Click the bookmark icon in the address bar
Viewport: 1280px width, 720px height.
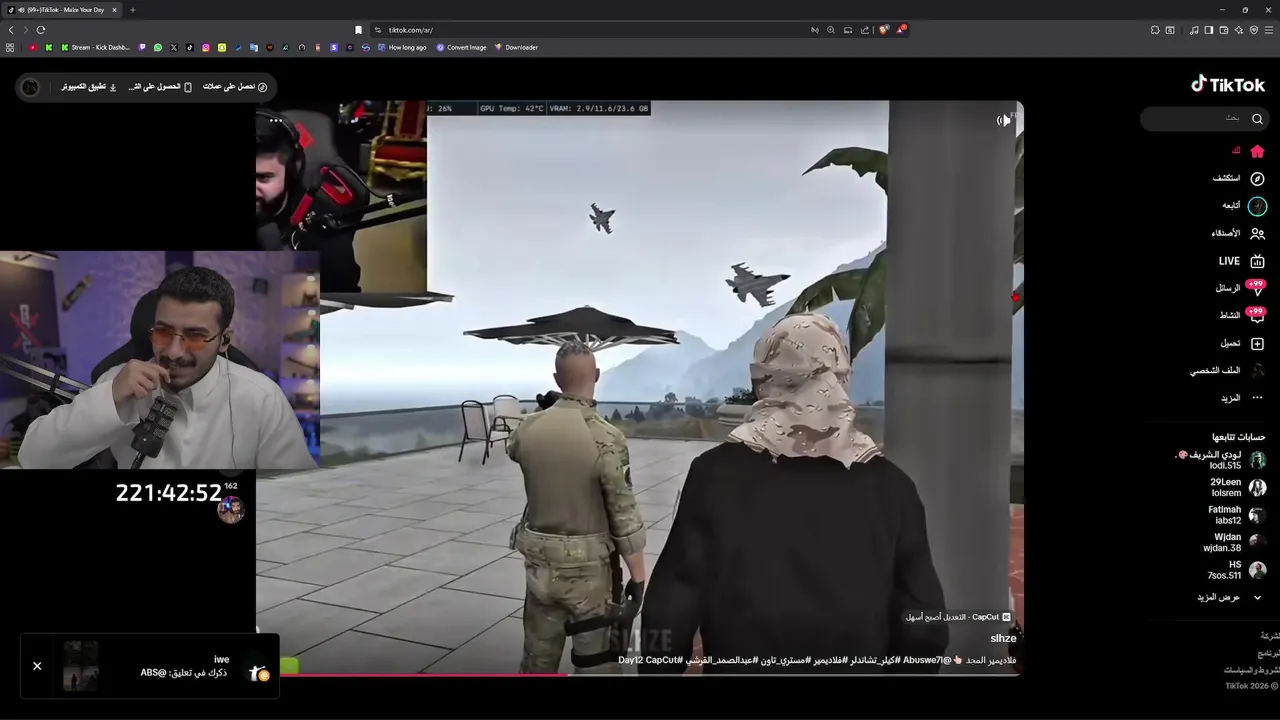click(358, 30)
